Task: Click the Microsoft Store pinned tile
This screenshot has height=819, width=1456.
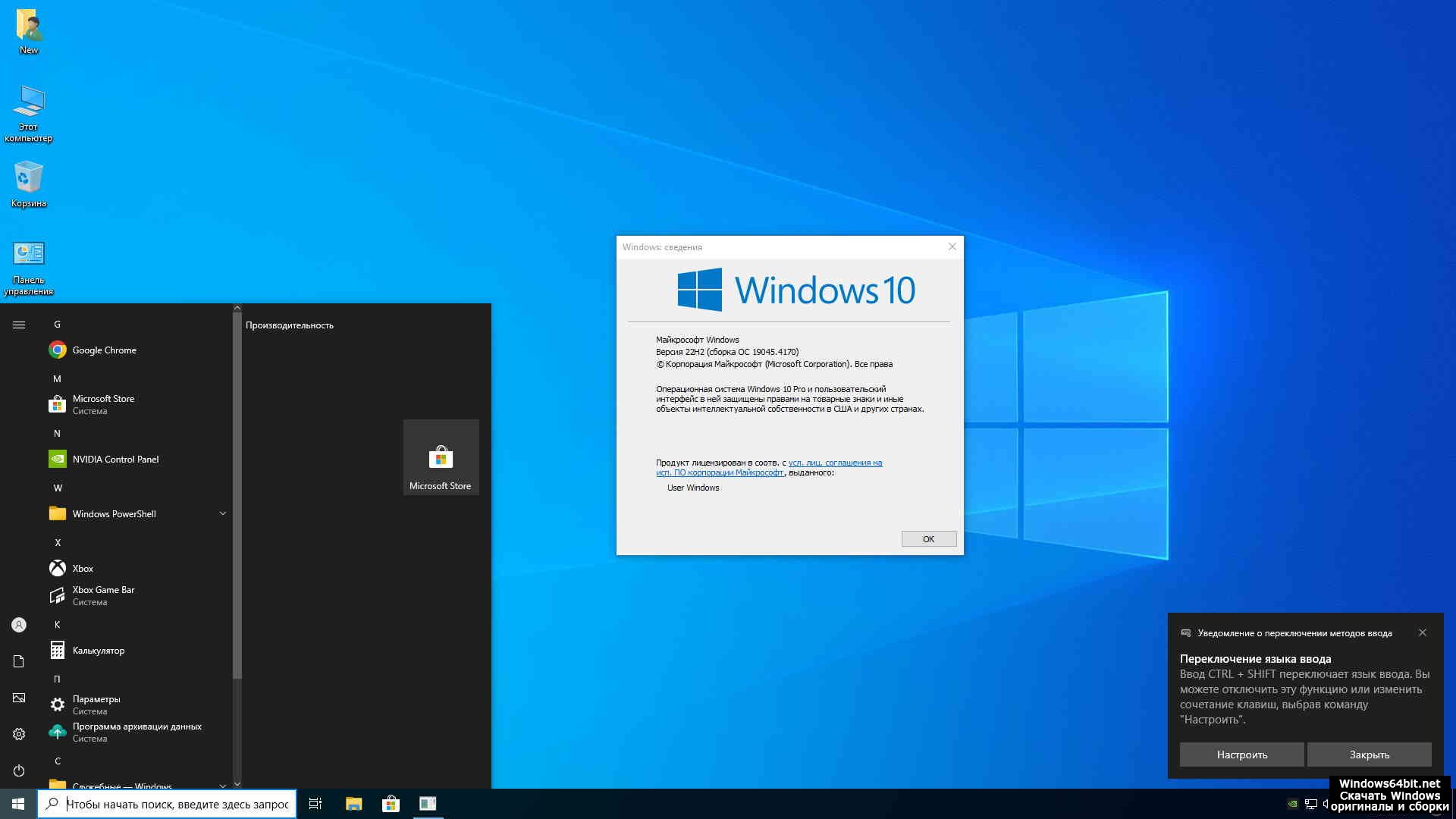Action: [x=441, y=458]
